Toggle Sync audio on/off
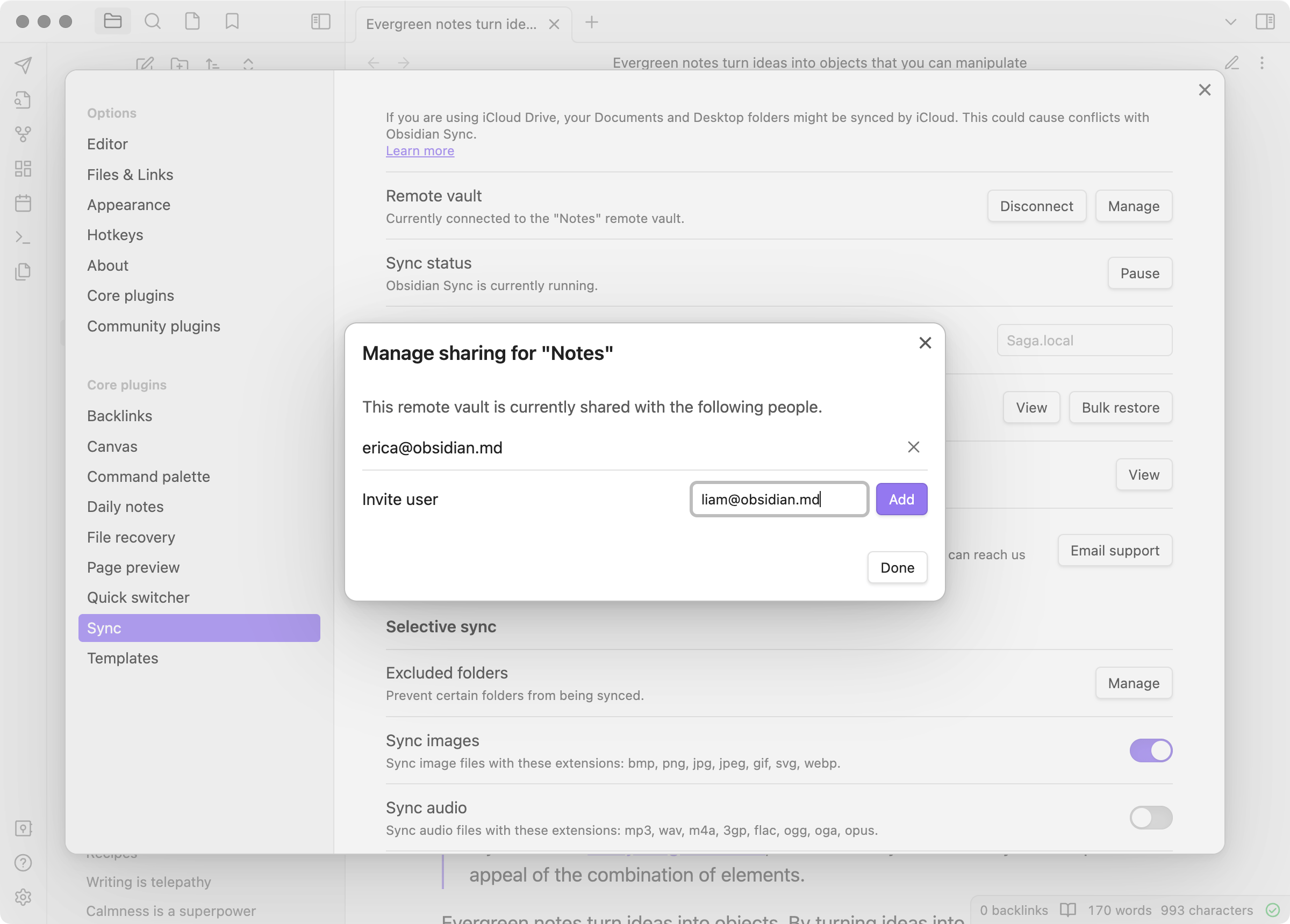Screen dimensions: 1290x924 1151,817
